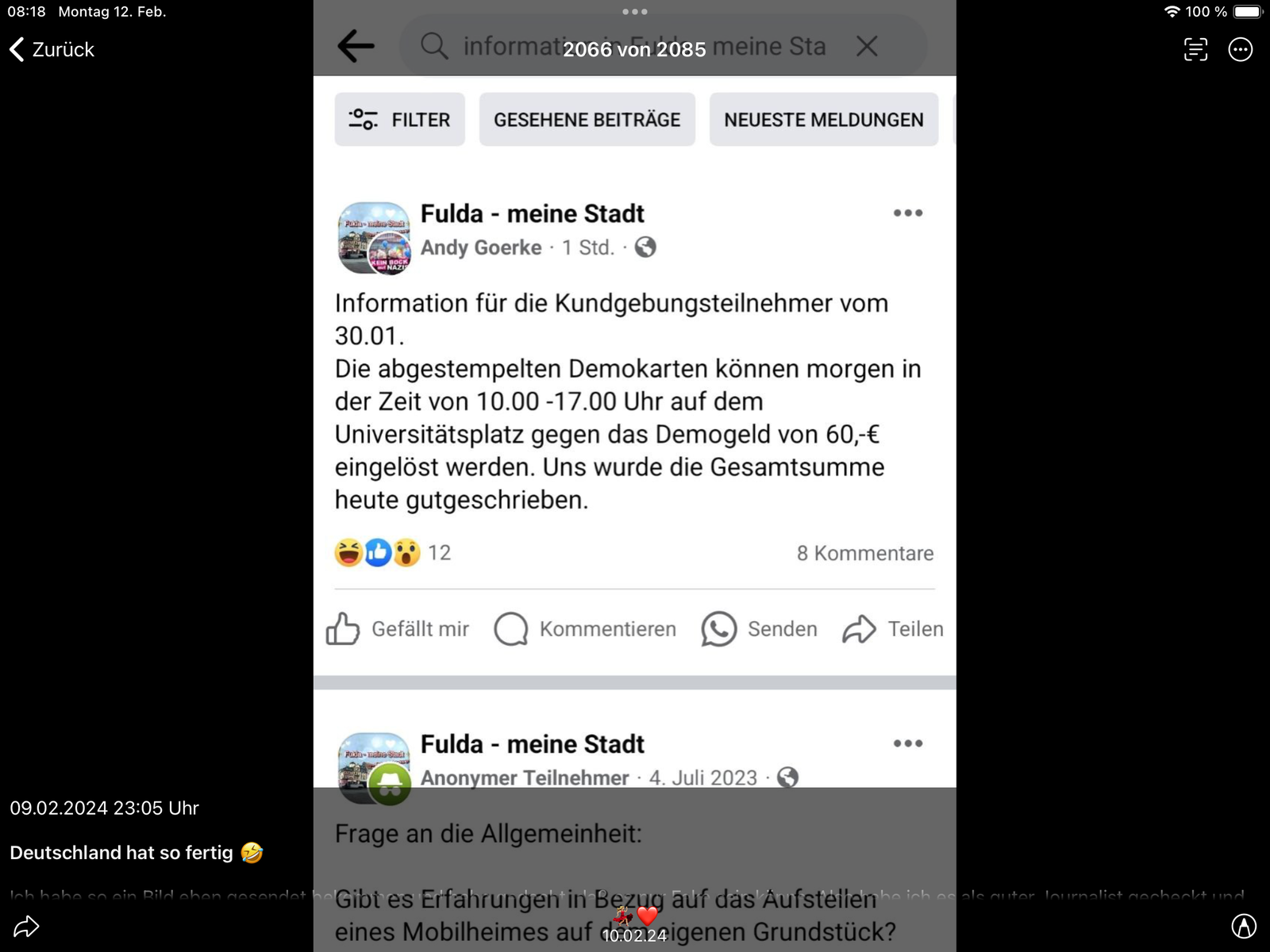Open the more options circle icon

(1240, 49)
